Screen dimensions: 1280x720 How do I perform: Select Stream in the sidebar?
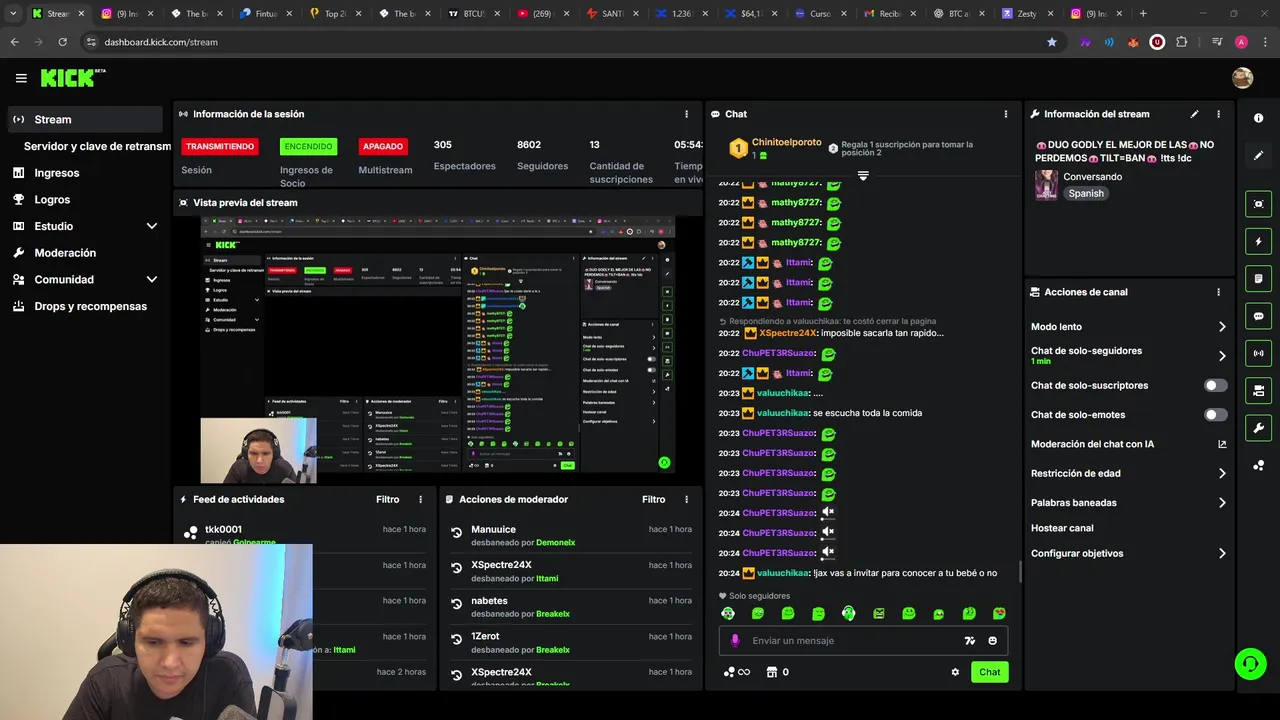[x=85, y=119]
